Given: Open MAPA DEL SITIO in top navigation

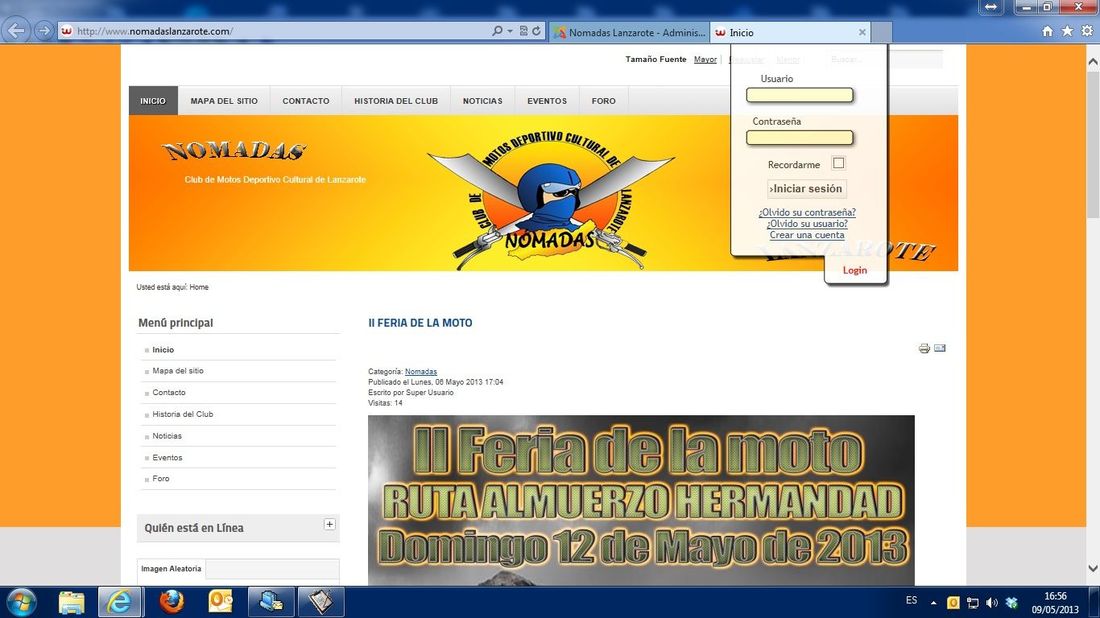Looking at the screenshot, I should click(224, 101).
